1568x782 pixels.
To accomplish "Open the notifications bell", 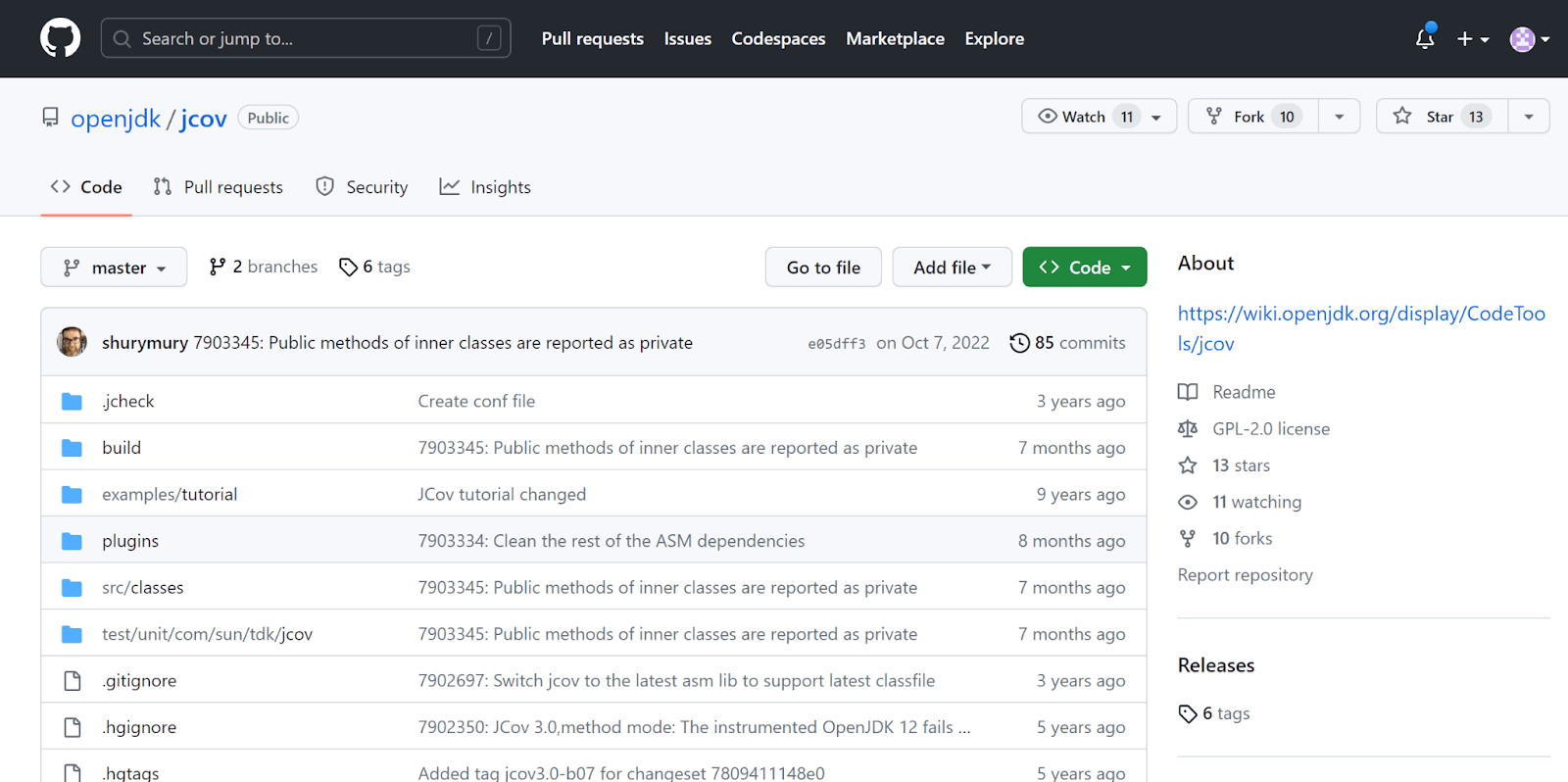I will (1425, 38).
